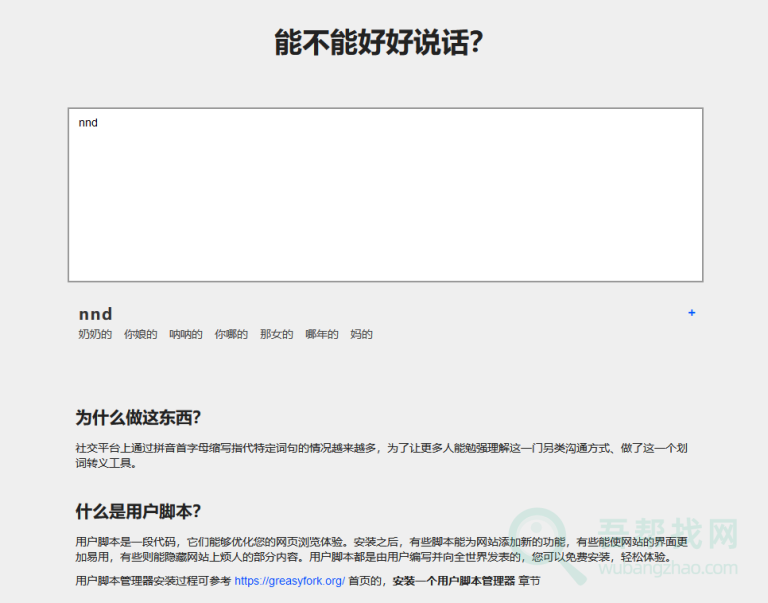
Task: Choose the translation '你娘的'
Action: click(x=141, y=334)
